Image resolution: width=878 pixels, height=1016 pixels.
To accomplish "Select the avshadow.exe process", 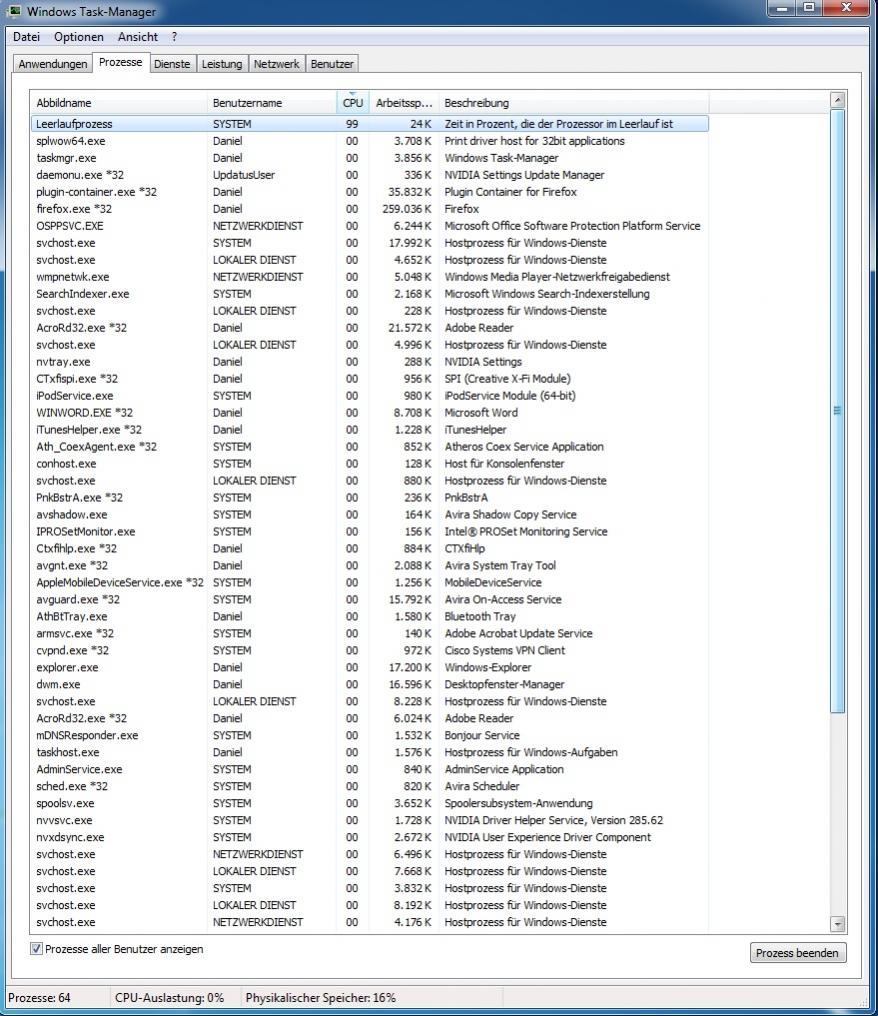I will (369, 514).
